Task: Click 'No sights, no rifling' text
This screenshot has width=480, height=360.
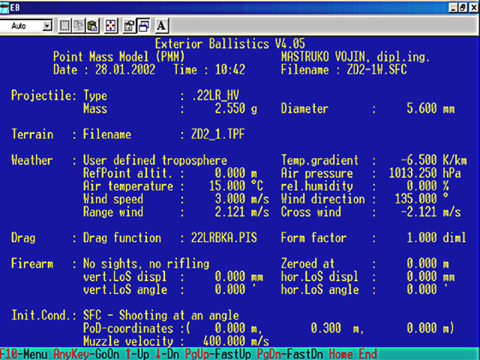Action: (146, 264)
